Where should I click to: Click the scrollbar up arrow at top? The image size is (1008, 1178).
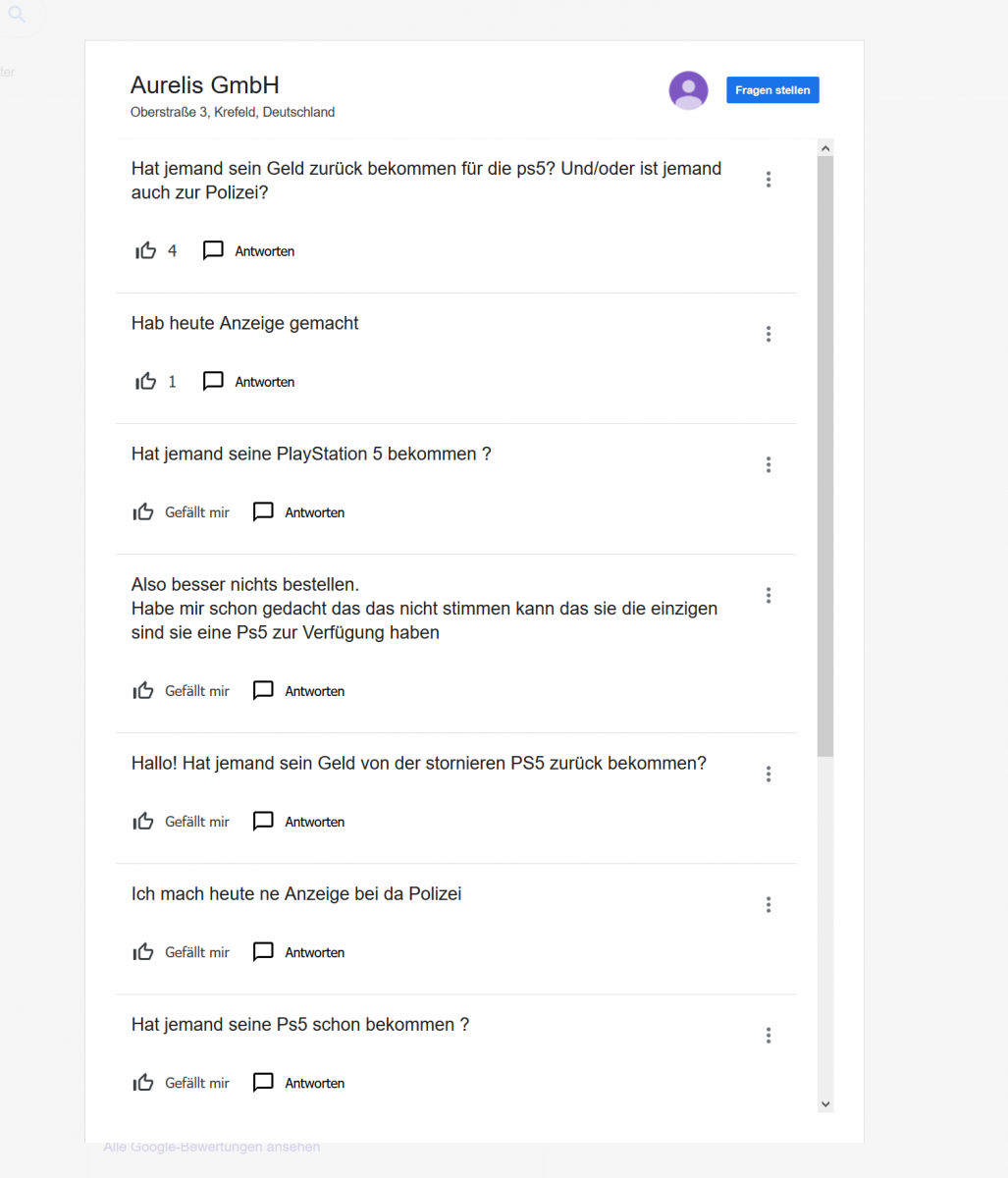pos(825,148)
